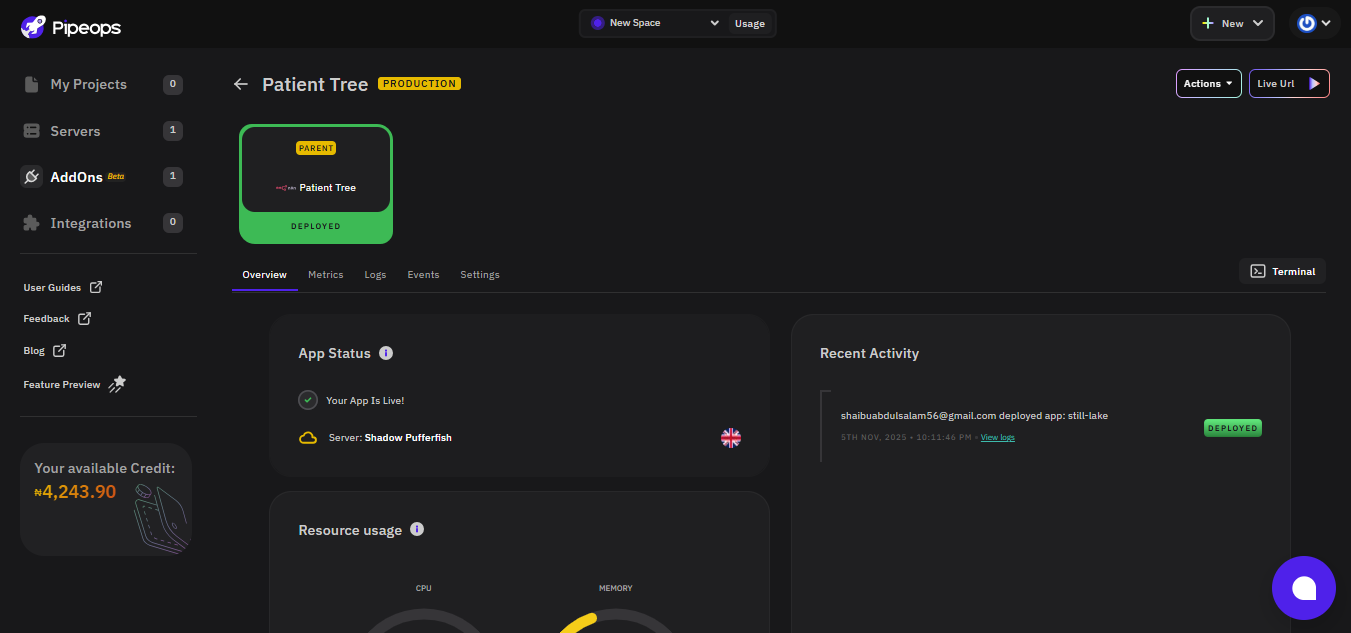
Task: Switch to the Overview tab
Action: pyautogui.click(x=265, y=275)
